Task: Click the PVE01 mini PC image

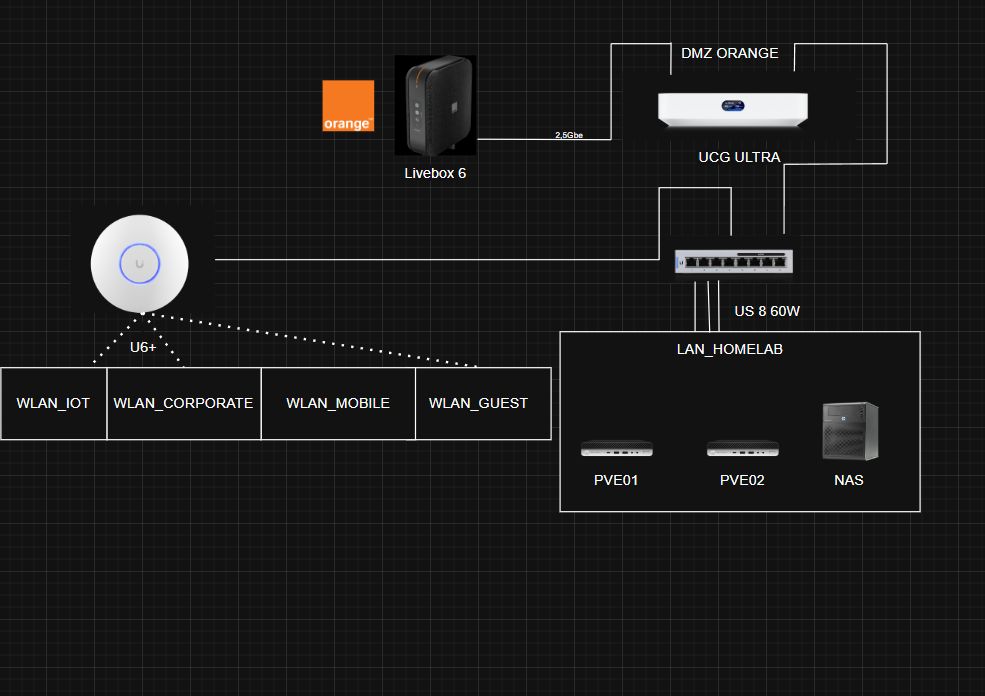Action: coord(617,449)
